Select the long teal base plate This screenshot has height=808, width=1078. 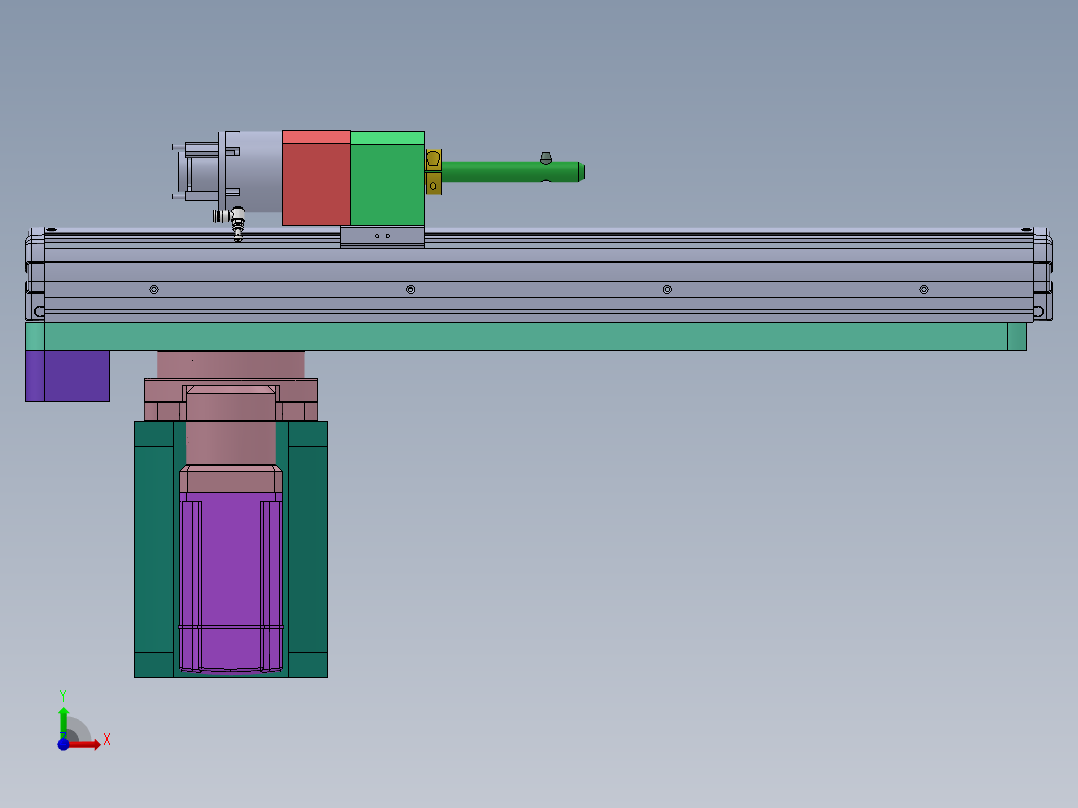[x=526, y=336]
